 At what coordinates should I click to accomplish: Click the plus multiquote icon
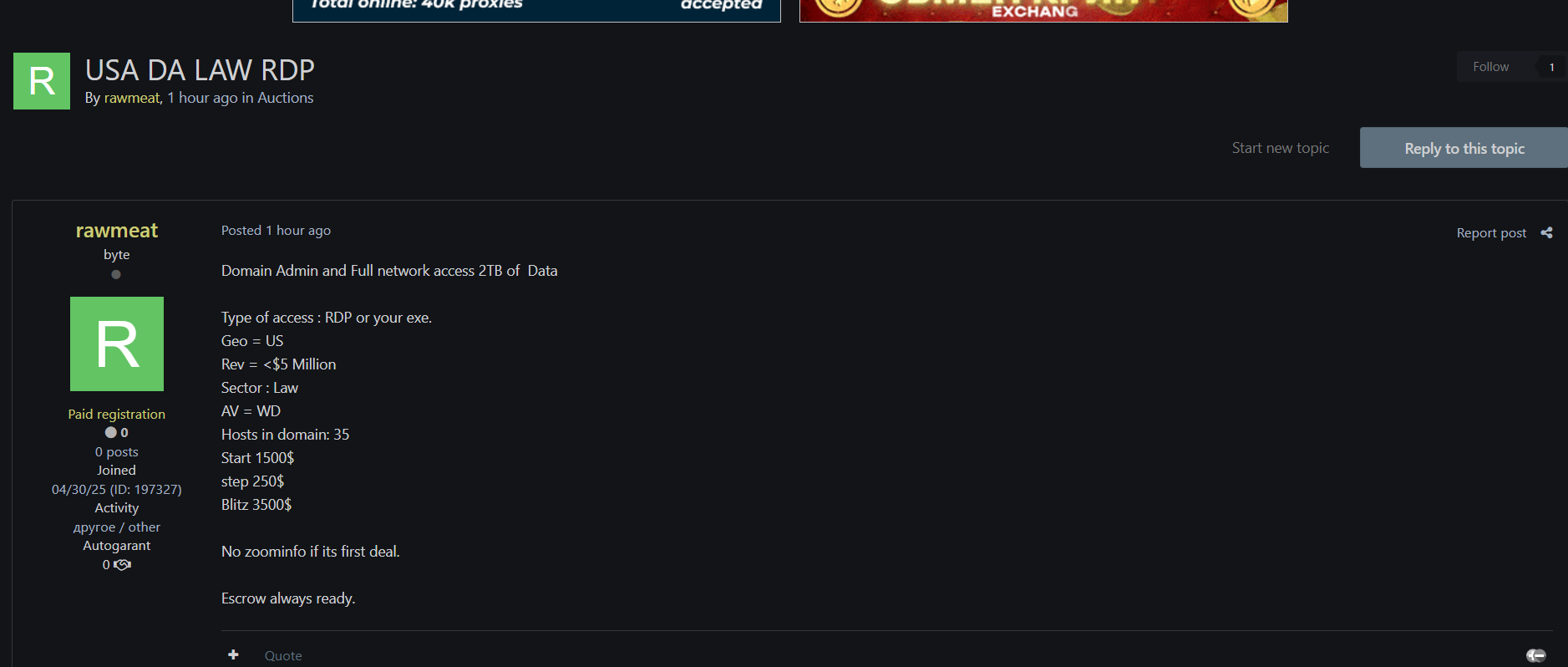click(x=233, y=655)
